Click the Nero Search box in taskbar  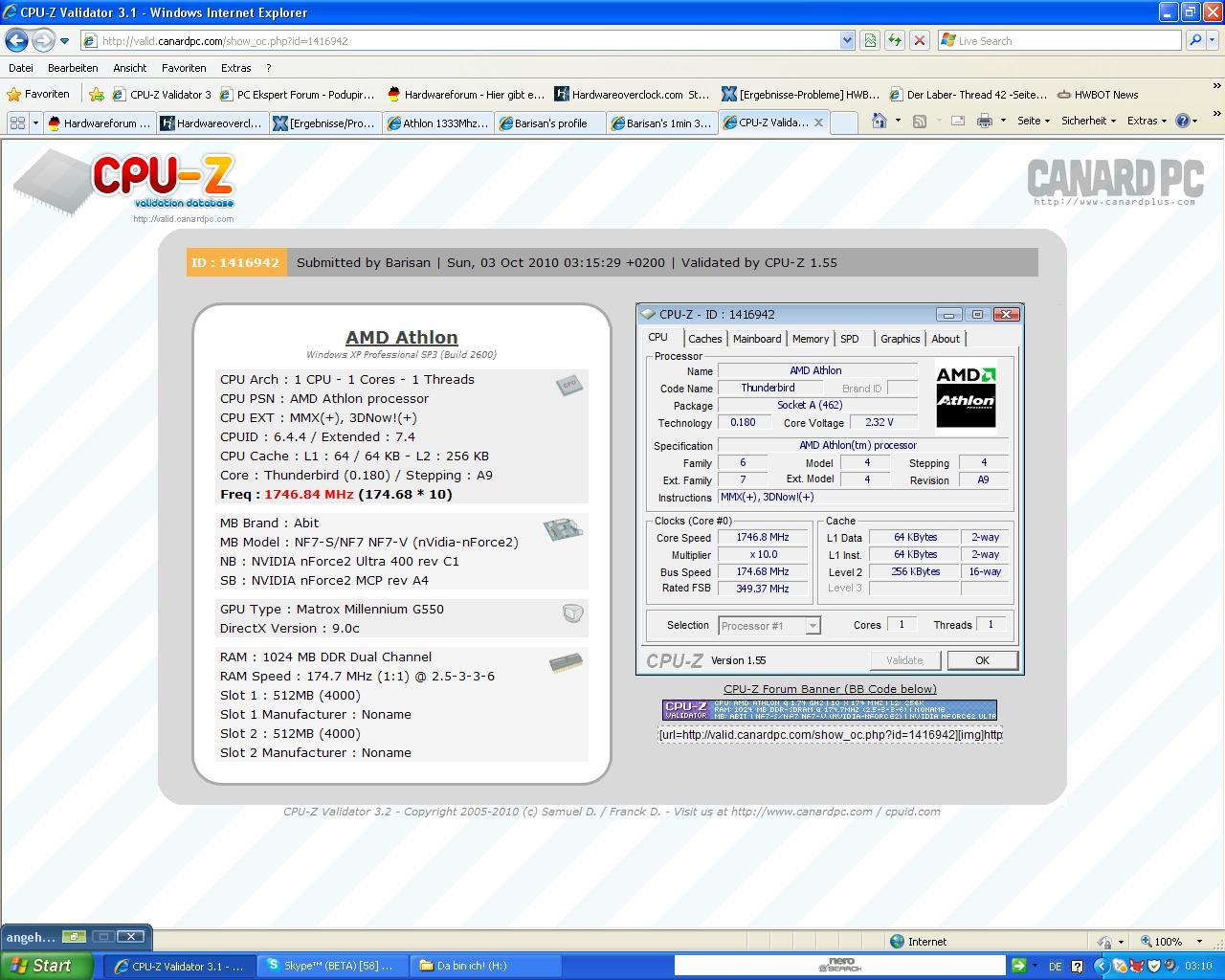tap(840, 966)
